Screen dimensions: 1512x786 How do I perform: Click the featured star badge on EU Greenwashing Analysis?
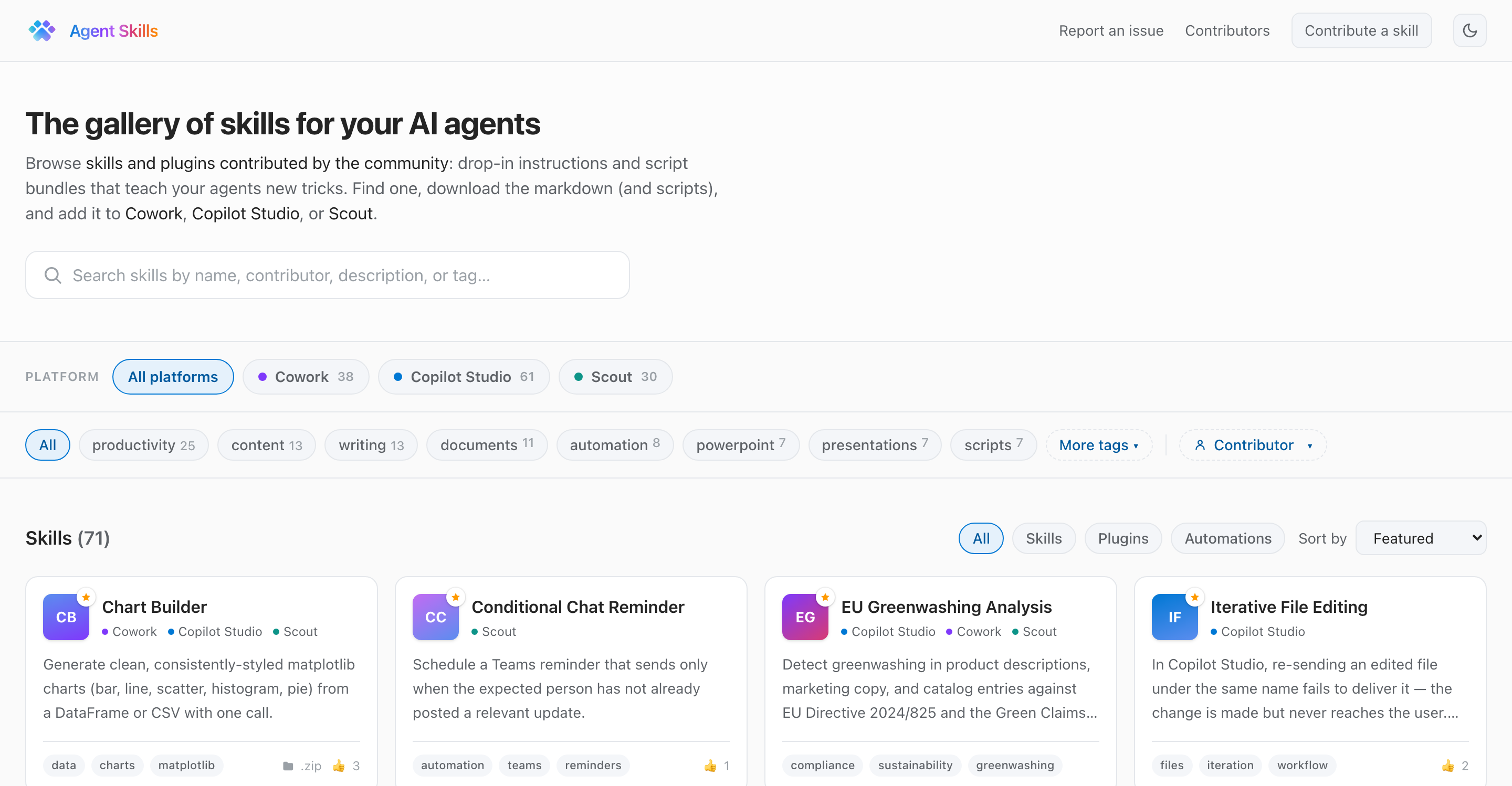point(825,597)
